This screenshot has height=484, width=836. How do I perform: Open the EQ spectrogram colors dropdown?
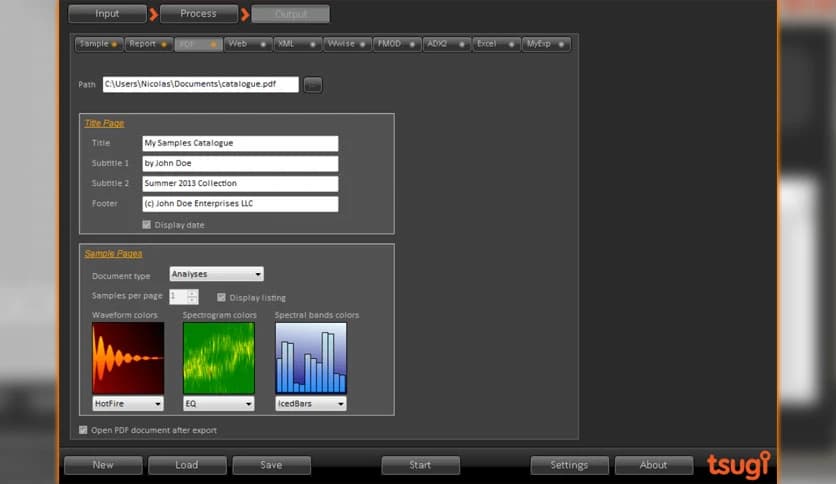218,404
